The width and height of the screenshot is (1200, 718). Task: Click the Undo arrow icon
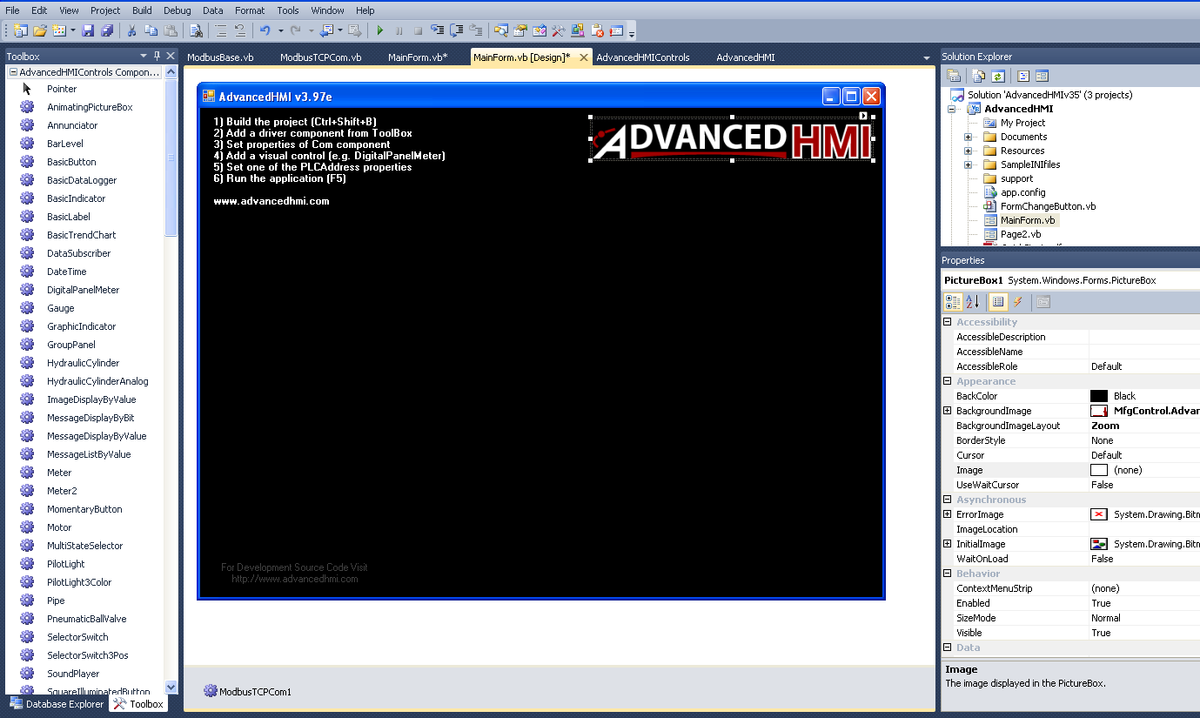click(264, 31)
